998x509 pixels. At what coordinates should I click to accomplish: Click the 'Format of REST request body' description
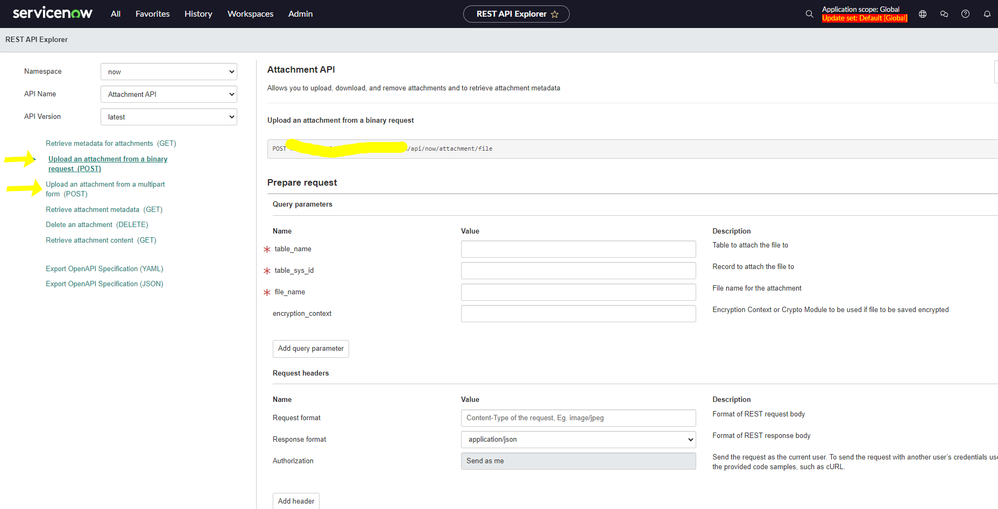tap(759, 414)
